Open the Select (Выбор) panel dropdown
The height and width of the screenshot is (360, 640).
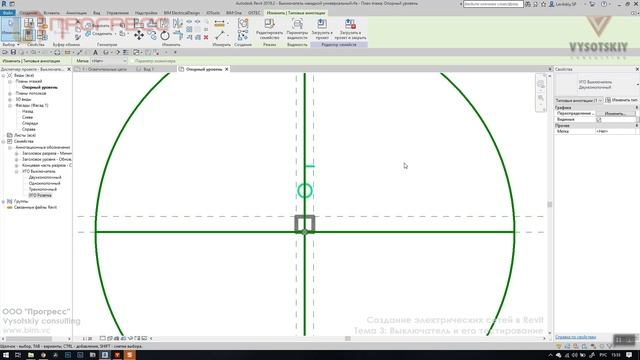[11, 44]
